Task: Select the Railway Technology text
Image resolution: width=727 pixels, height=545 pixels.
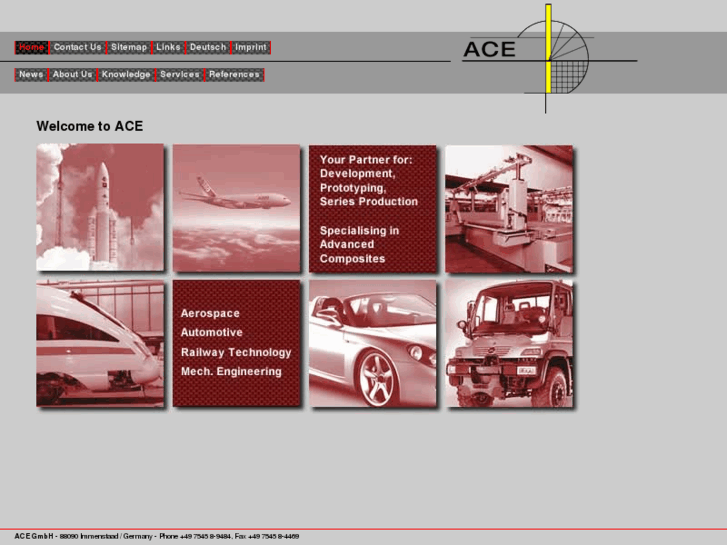Action: point(236,353)
